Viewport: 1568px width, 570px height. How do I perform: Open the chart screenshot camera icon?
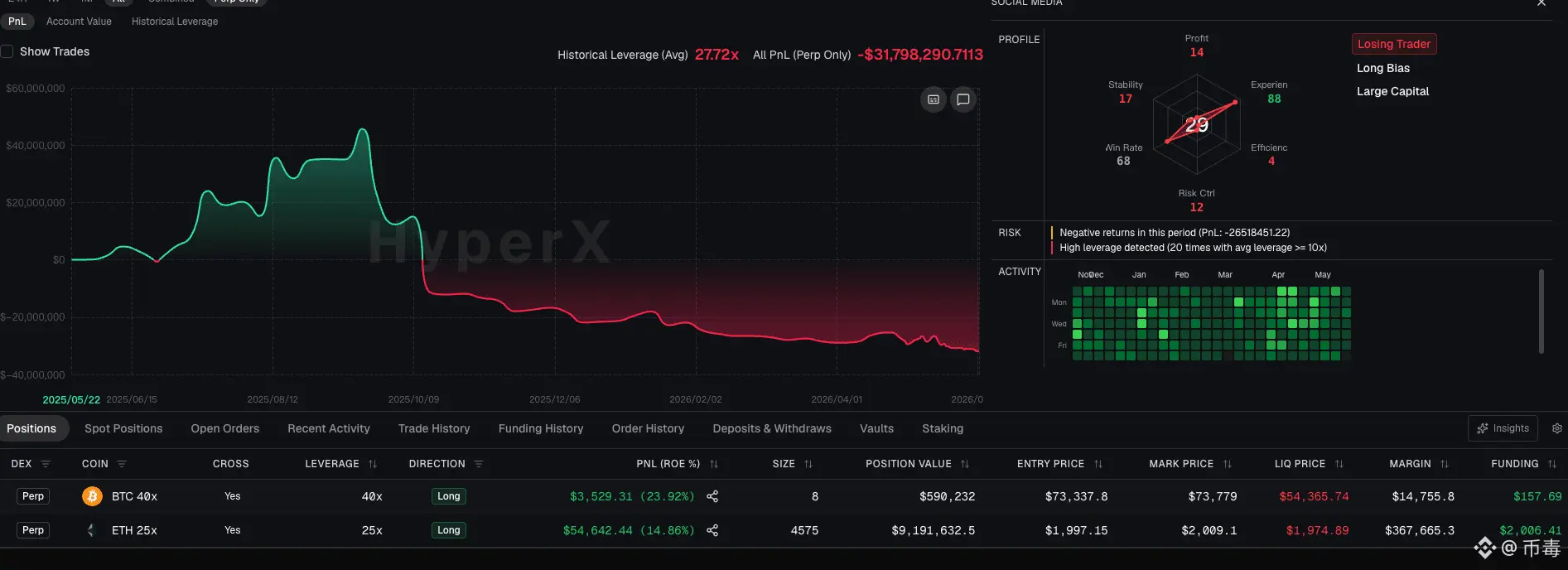[934, 99]
